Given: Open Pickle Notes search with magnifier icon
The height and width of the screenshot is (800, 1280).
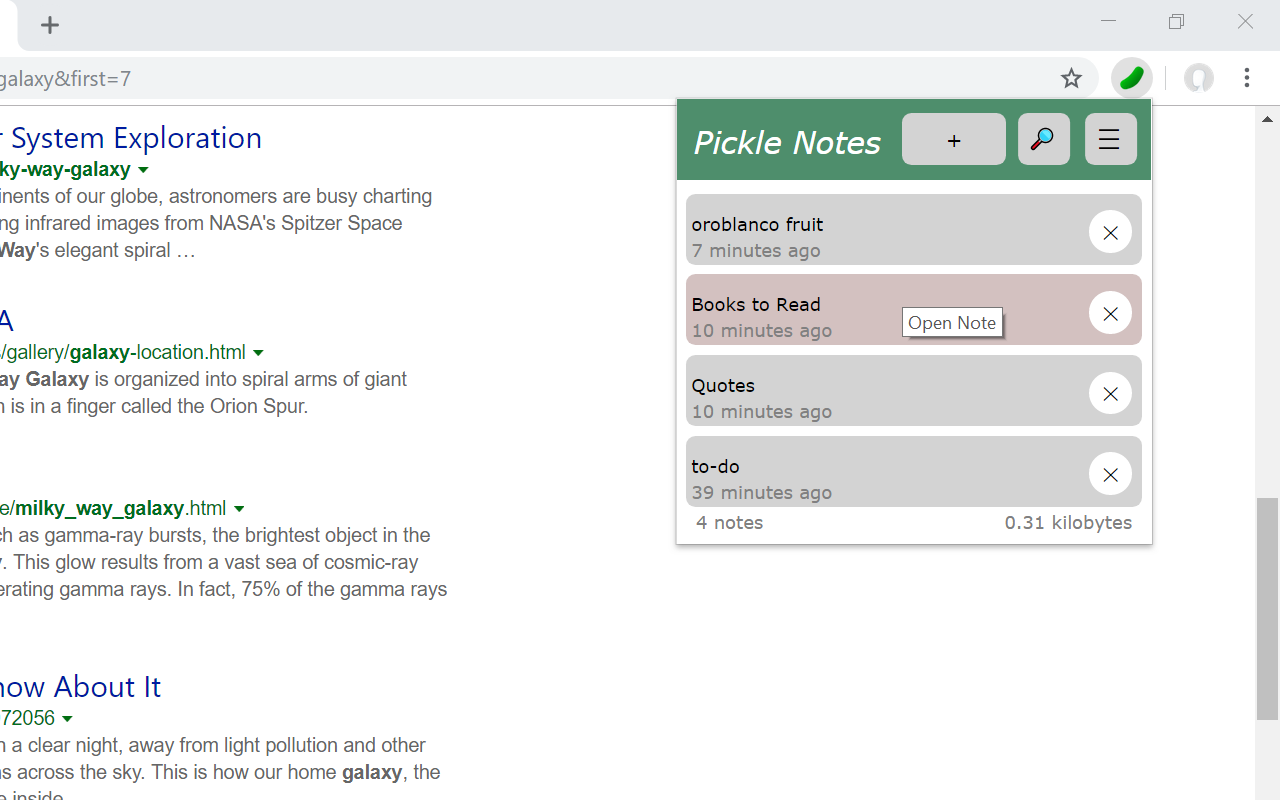Looking at the screenshot, I should point(1043,139).
